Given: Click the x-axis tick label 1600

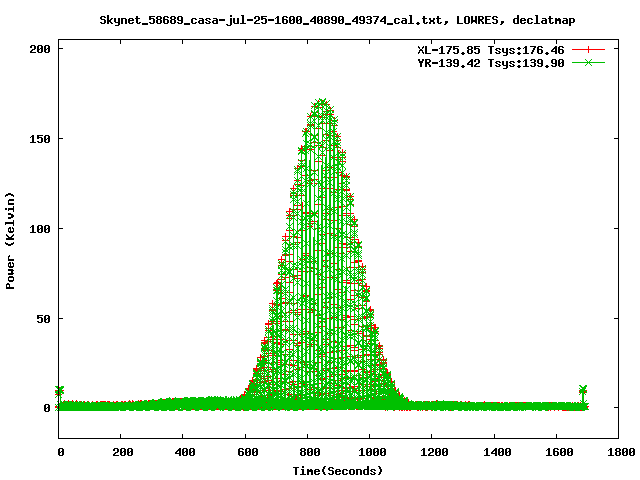Looking at the screenshot, I should tap(559, 452).
